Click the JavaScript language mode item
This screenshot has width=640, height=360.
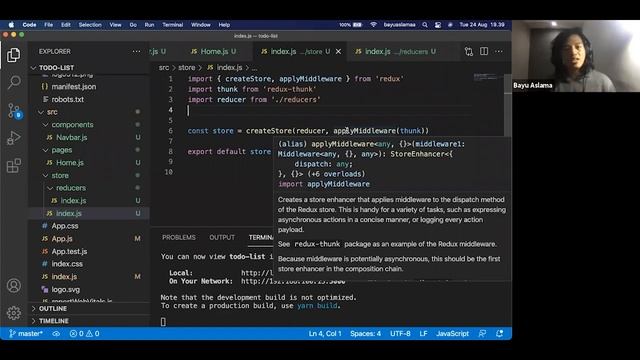[452, 333]
